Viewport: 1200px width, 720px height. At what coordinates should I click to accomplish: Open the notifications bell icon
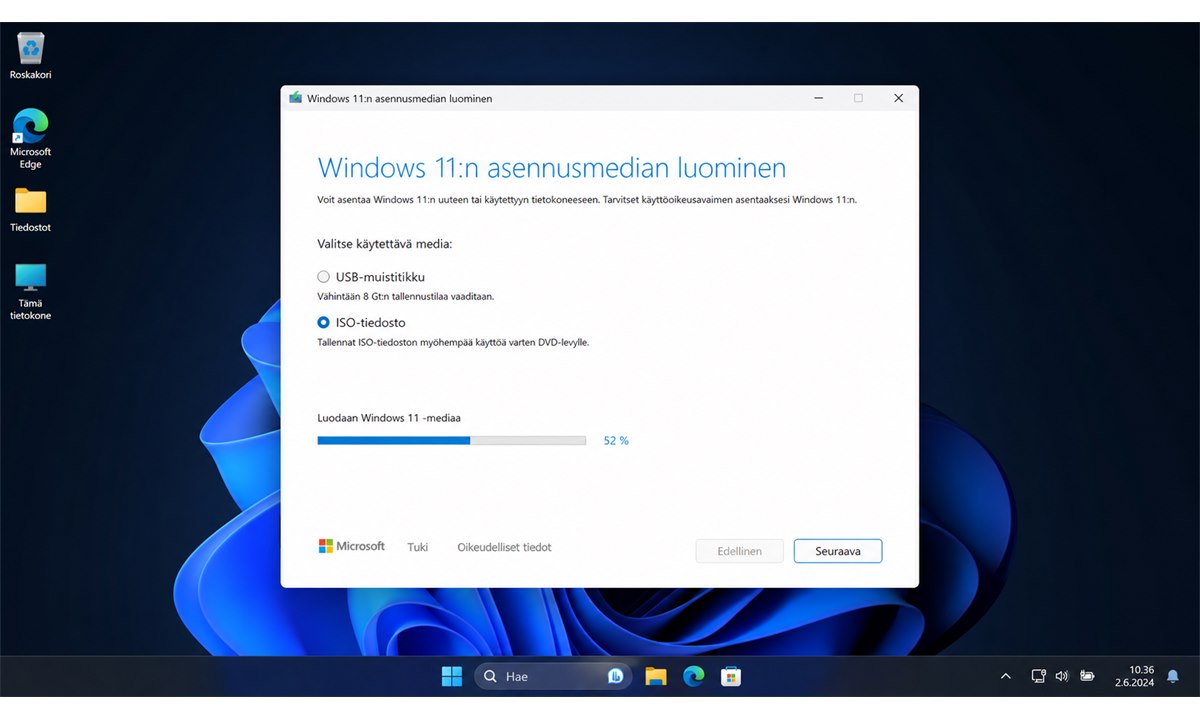(1173, 676)
